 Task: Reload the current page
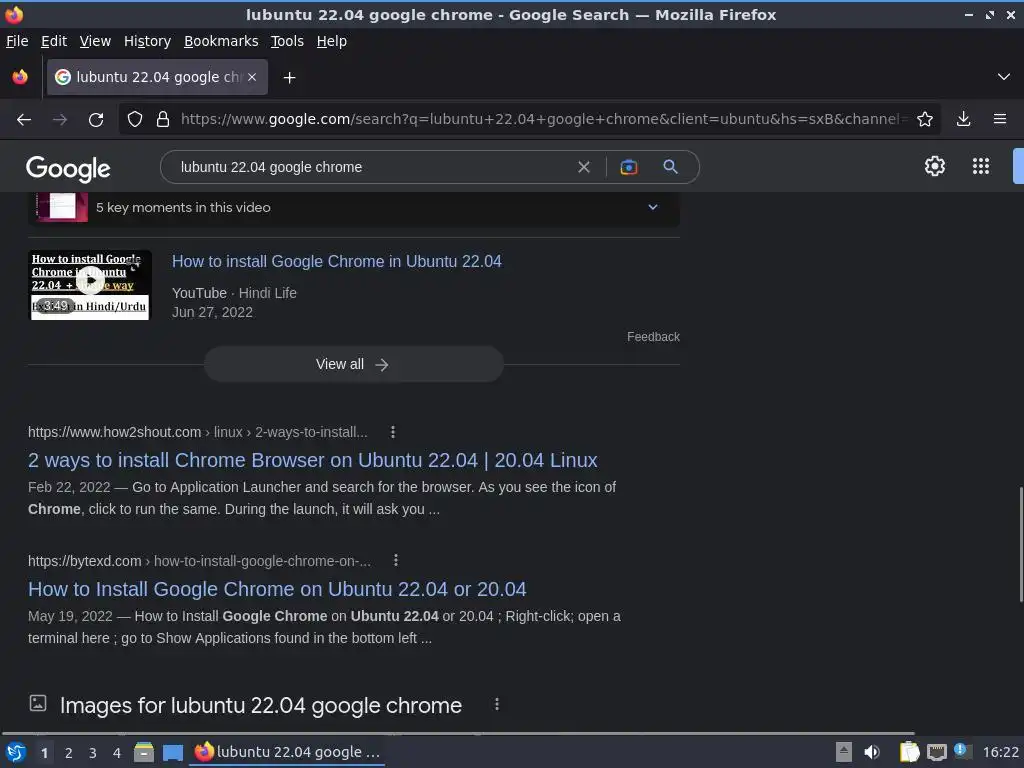(x=96, y=120)
